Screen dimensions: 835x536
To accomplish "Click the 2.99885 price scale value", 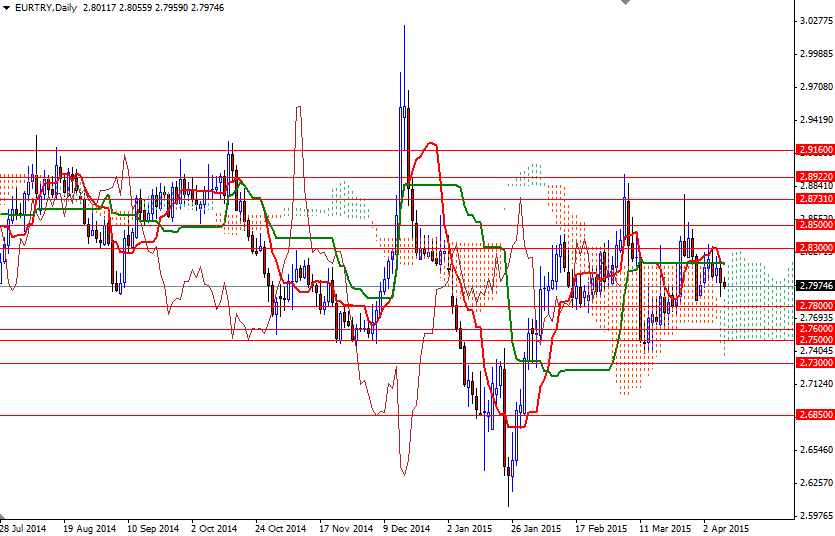I will 816,54.
